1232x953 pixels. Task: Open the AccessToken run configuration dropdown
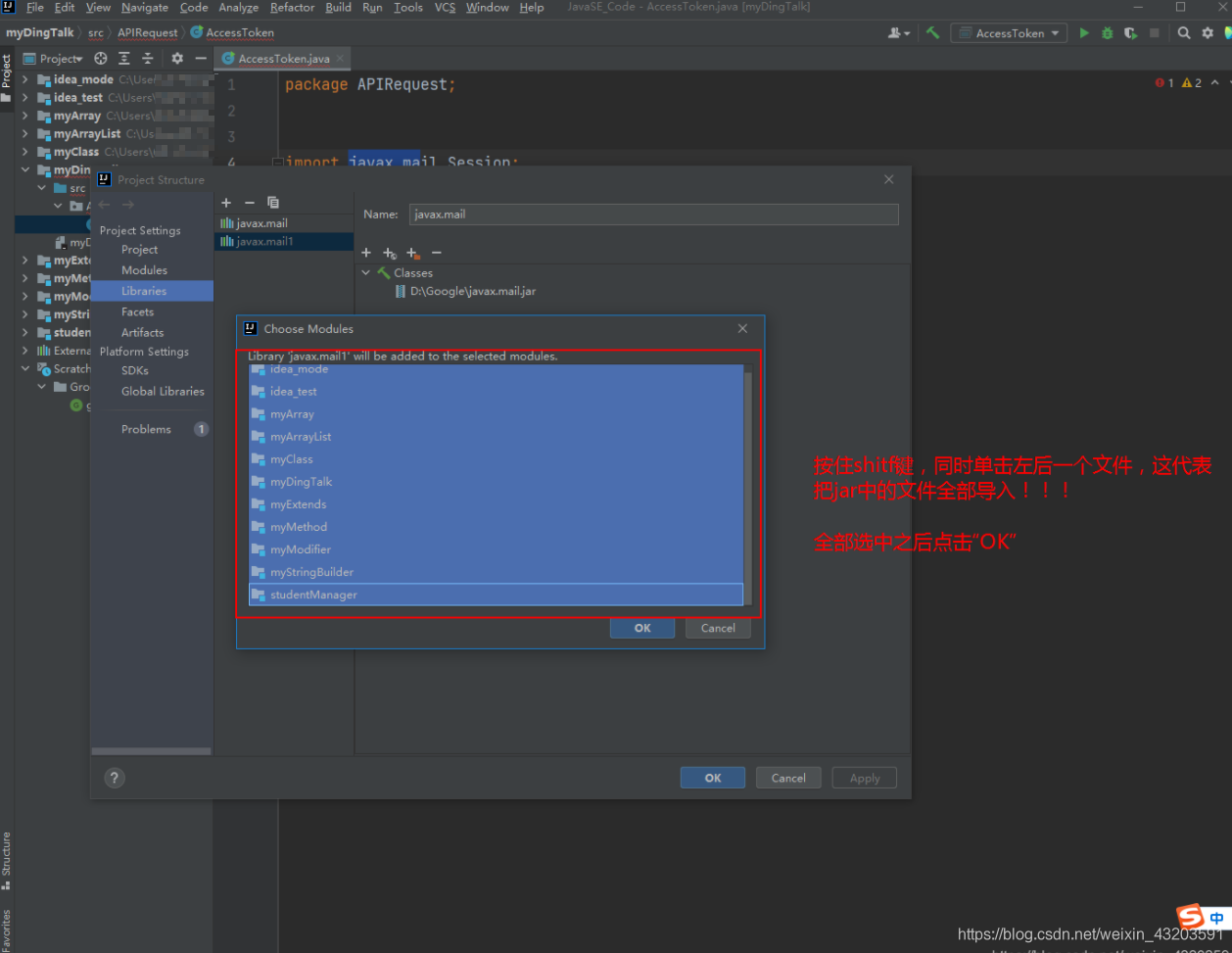tap(1009, 32)
